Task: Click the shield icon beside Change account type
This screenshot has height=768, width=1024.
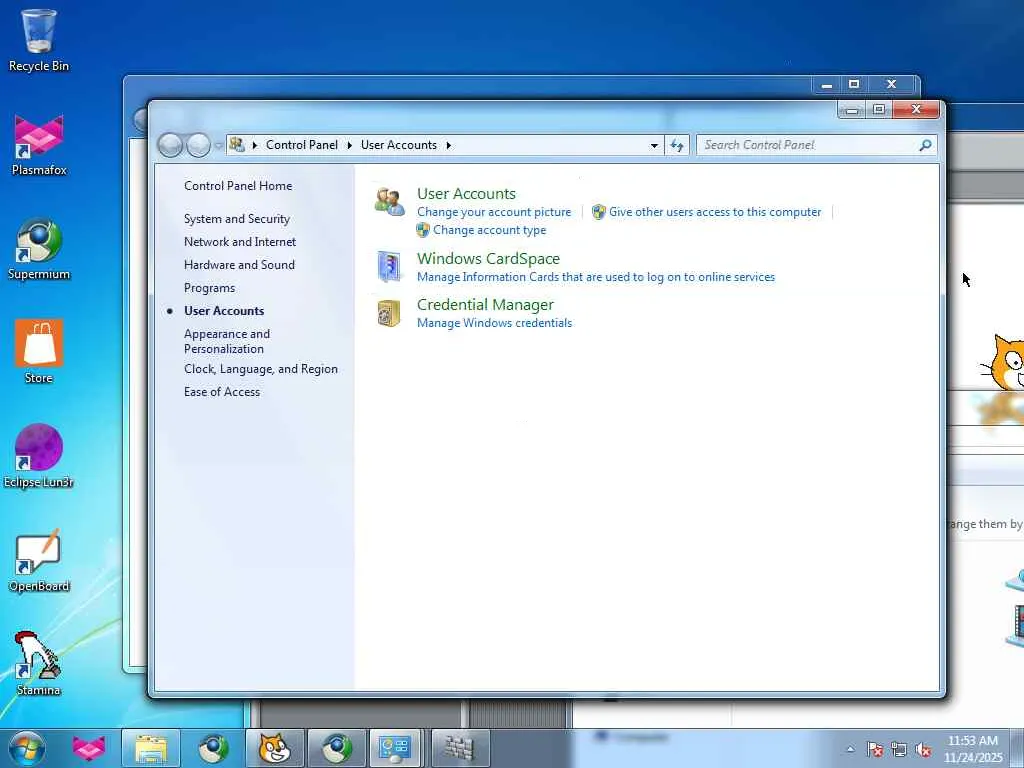Action: click(x=423, y=230)
